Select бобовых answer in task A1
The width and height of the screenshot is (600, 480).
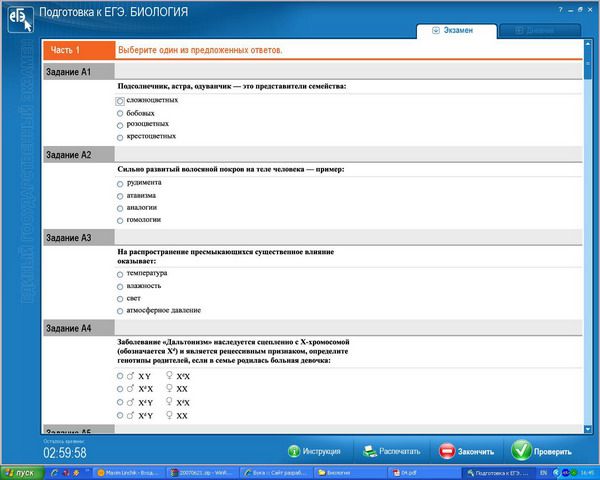(120, 114)
